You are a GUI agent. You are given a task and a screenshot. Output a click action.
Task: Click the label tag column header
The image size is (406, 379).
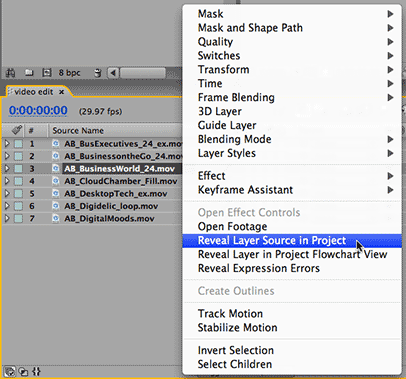16,130
